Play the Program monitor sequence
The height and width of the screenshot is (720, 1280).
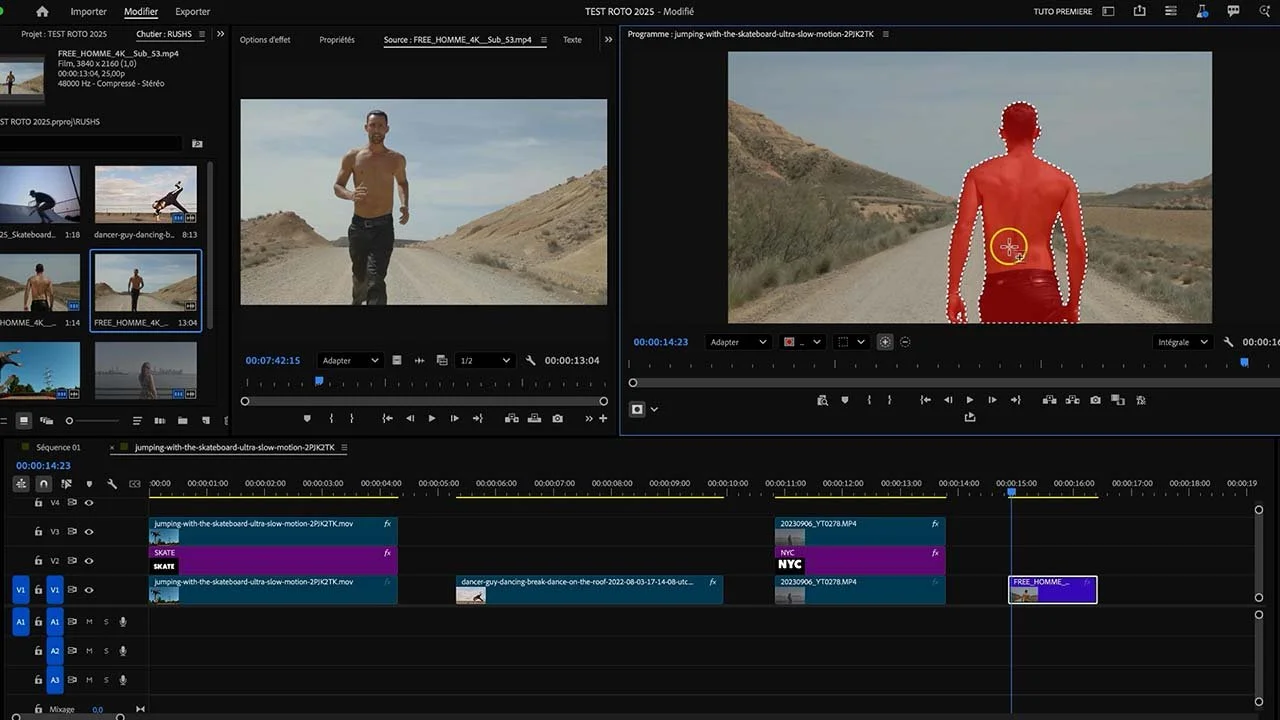pyautogui.click(x=970, y=400)
